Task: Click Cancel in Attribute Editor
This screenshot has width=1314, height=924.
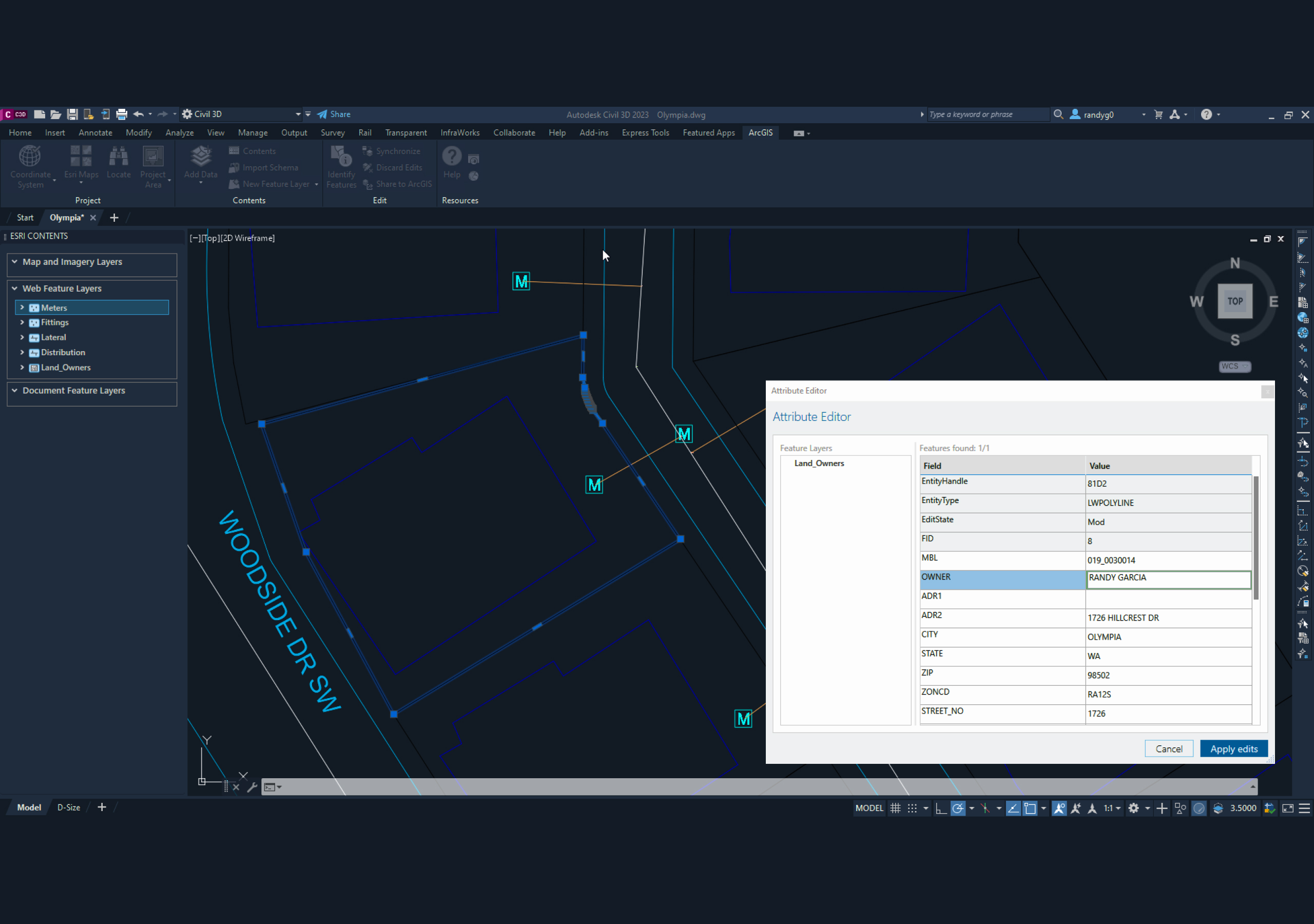Action: (x=1168, y=749)
